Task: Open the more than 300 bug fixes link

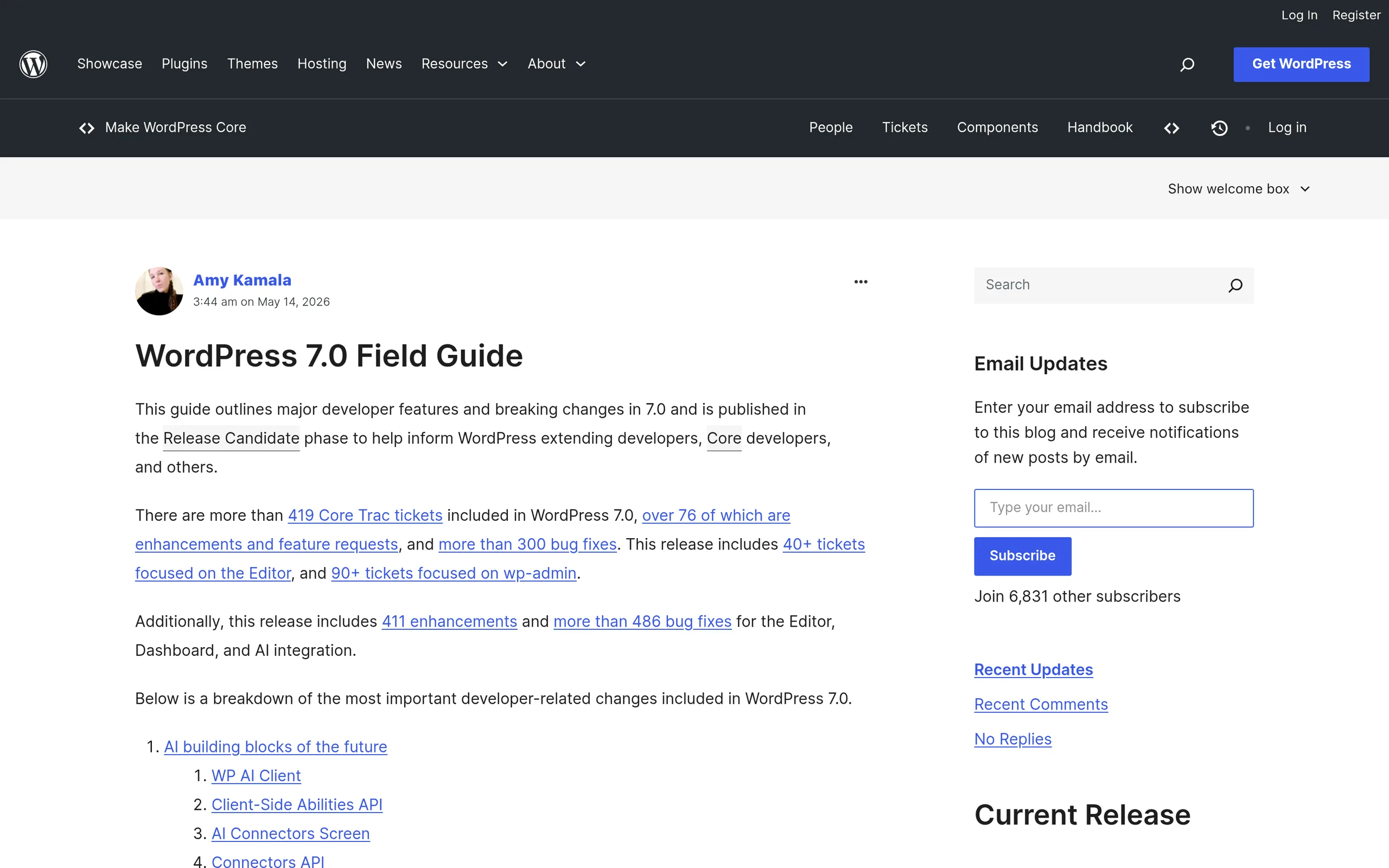Action: point(527,544)
